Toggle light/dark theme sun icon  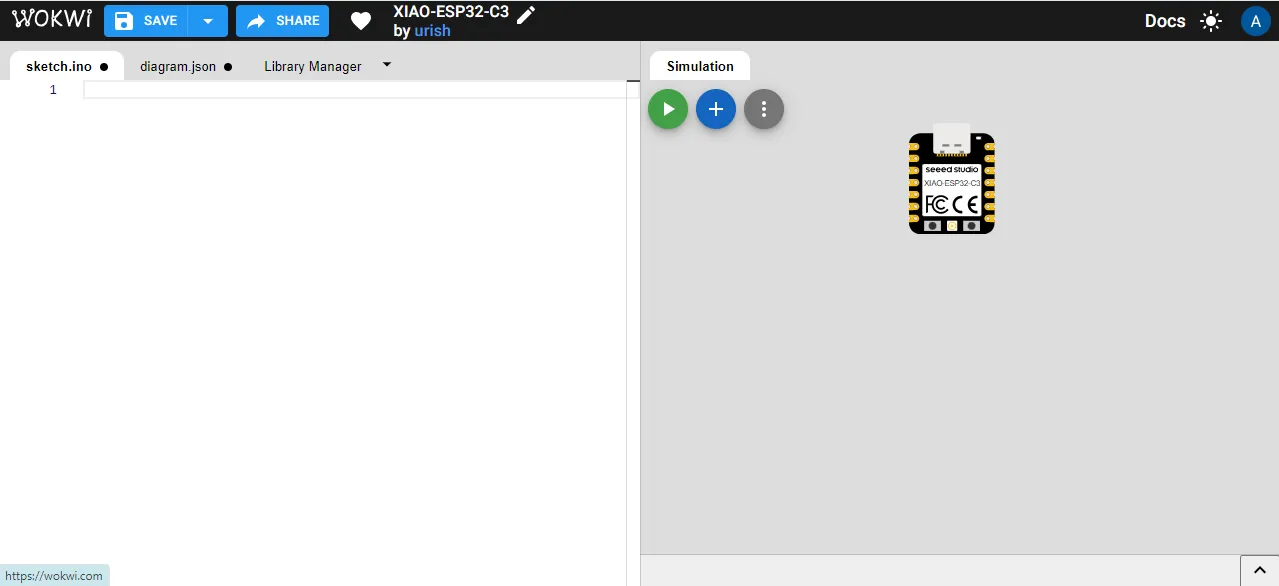1211,21
